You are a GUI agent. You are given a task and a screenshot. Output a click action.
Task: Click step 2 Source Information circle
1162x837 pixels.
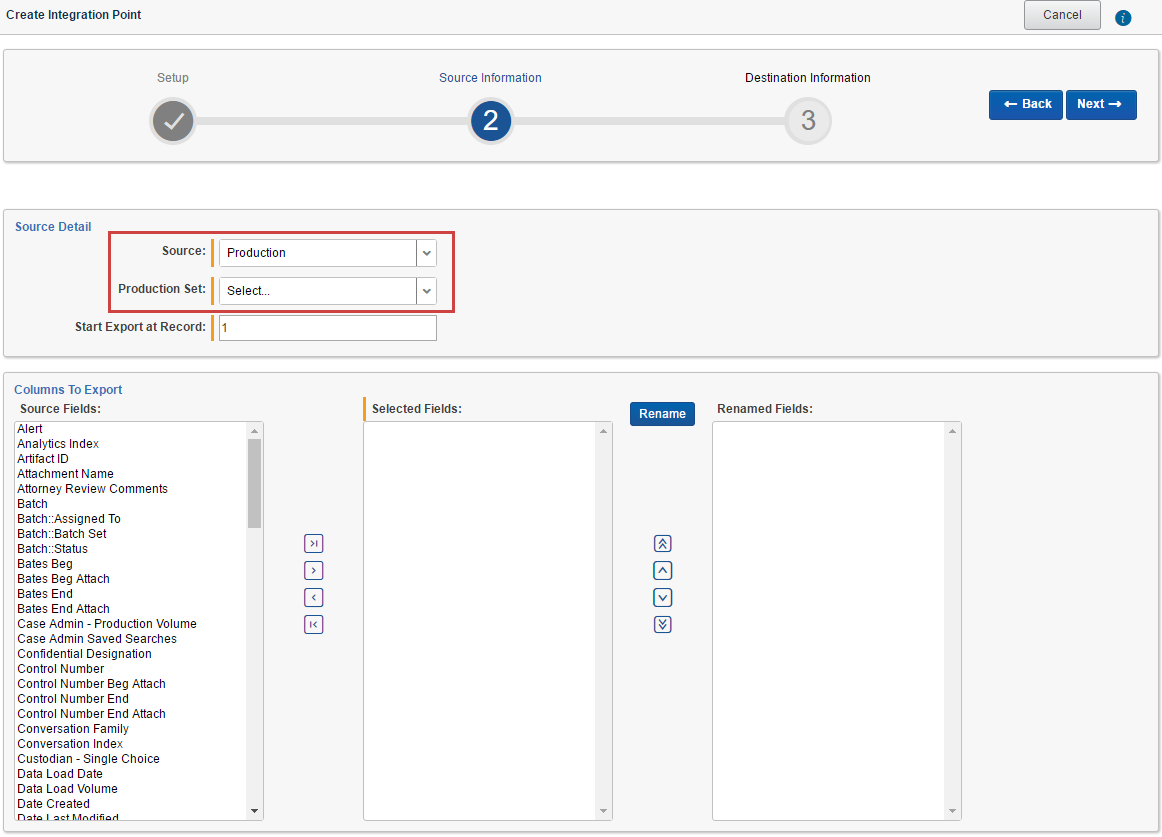tap(491, 121)
